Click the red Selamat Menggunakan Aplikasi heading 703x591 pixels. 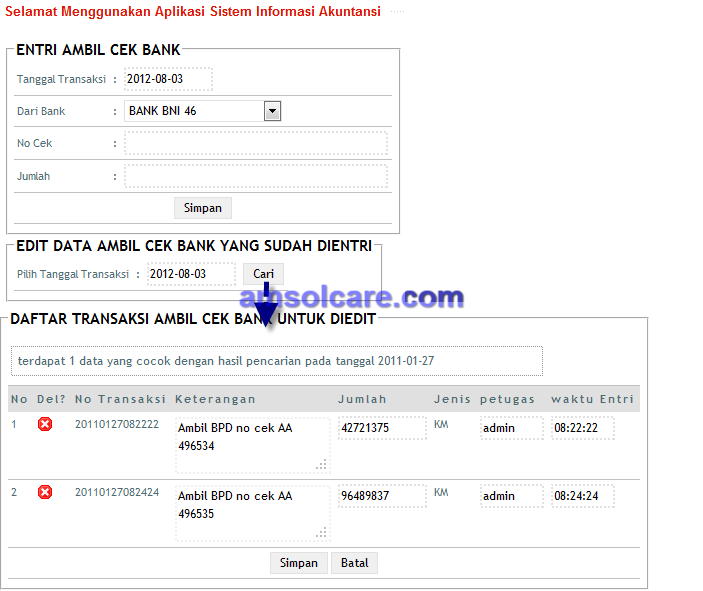tap(193, 11)
